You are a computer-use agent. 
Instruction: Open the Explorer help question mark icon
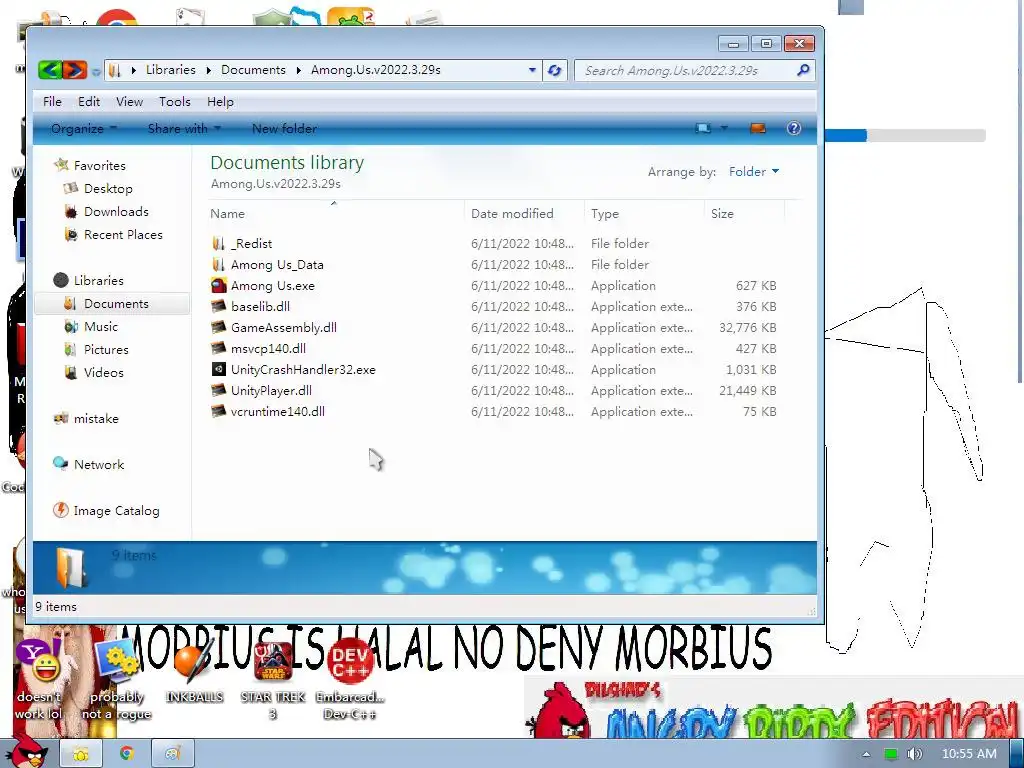tap(793, 128)
